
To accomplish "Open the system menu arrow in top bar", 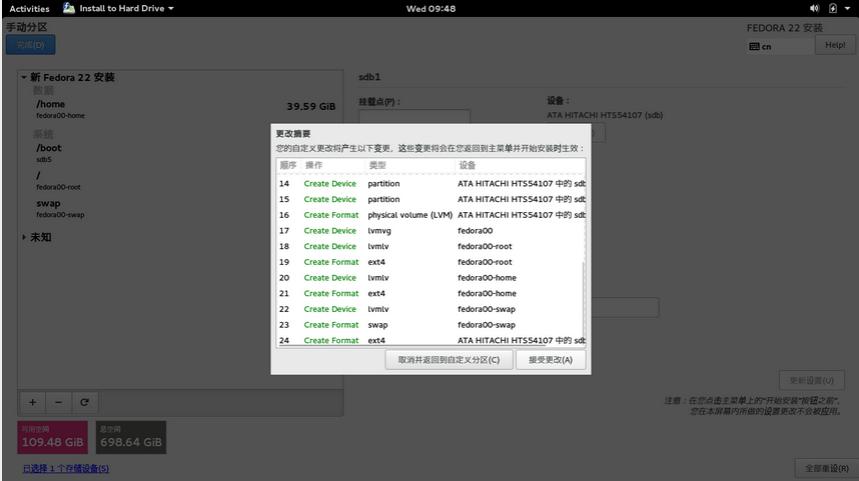I will 847,8.
